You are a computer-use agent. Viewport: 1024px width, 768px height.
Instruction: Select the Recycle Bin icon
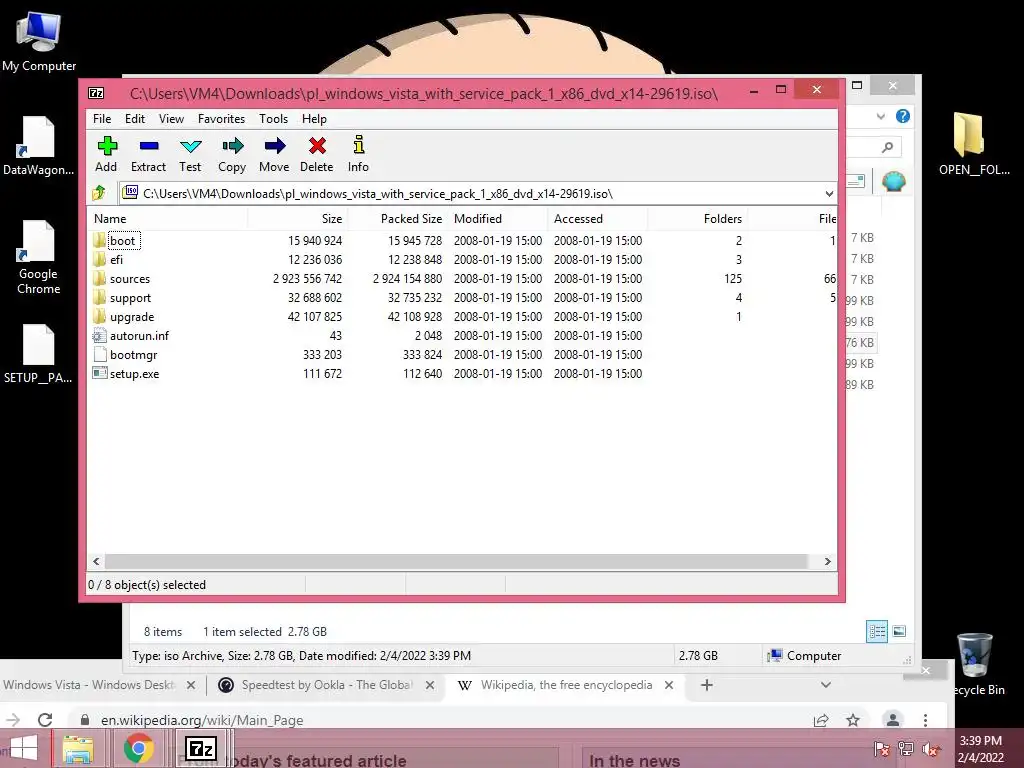point(976,664)
